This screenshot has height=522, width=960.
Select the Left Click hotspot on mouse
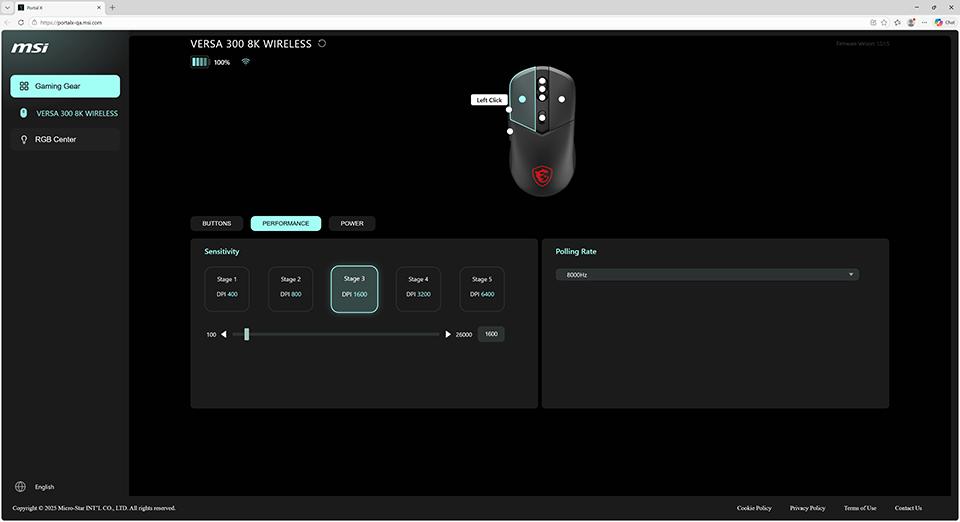(522, 99)
